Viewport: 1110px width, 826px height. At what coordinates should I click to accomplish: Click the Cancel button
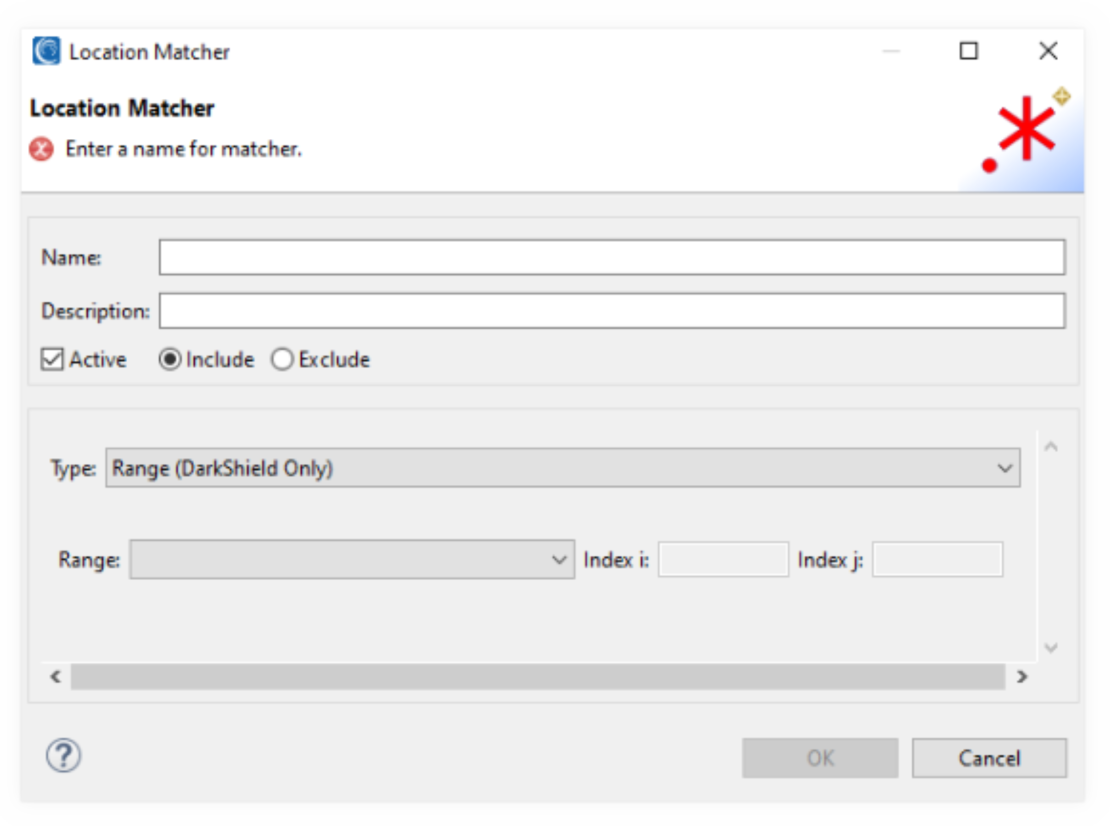point(989,757)
